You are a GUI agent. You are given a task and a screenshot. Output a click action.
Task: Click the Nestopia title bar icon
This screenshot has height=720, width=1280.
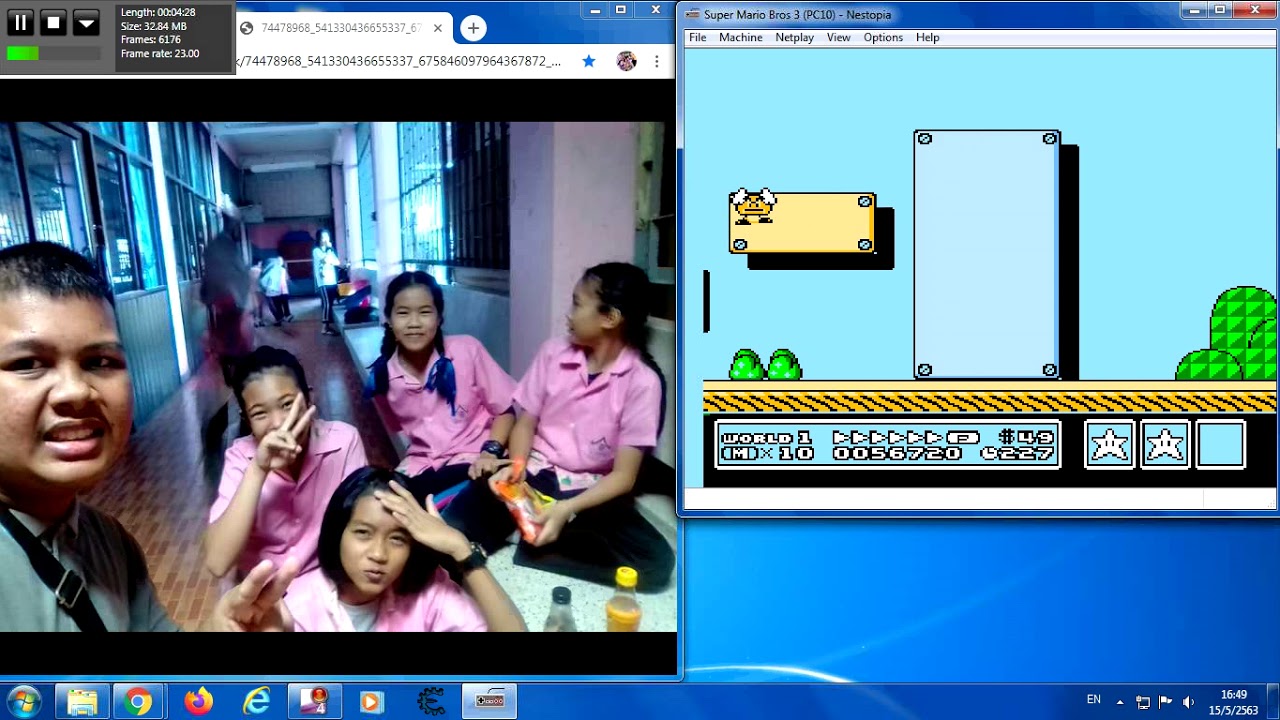click(x=692, y=14)
